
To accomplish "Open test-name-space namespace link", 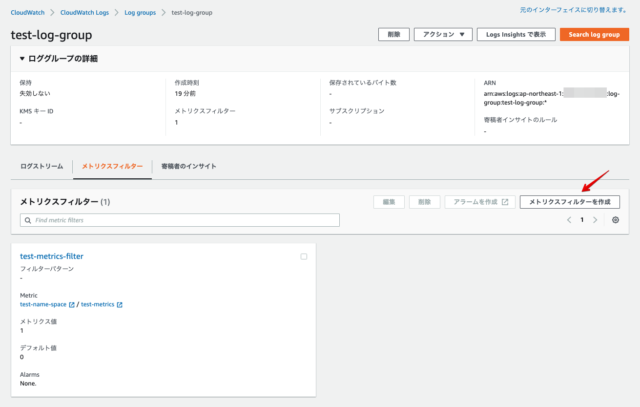I will pyautogui.click(x=43, y=305).
